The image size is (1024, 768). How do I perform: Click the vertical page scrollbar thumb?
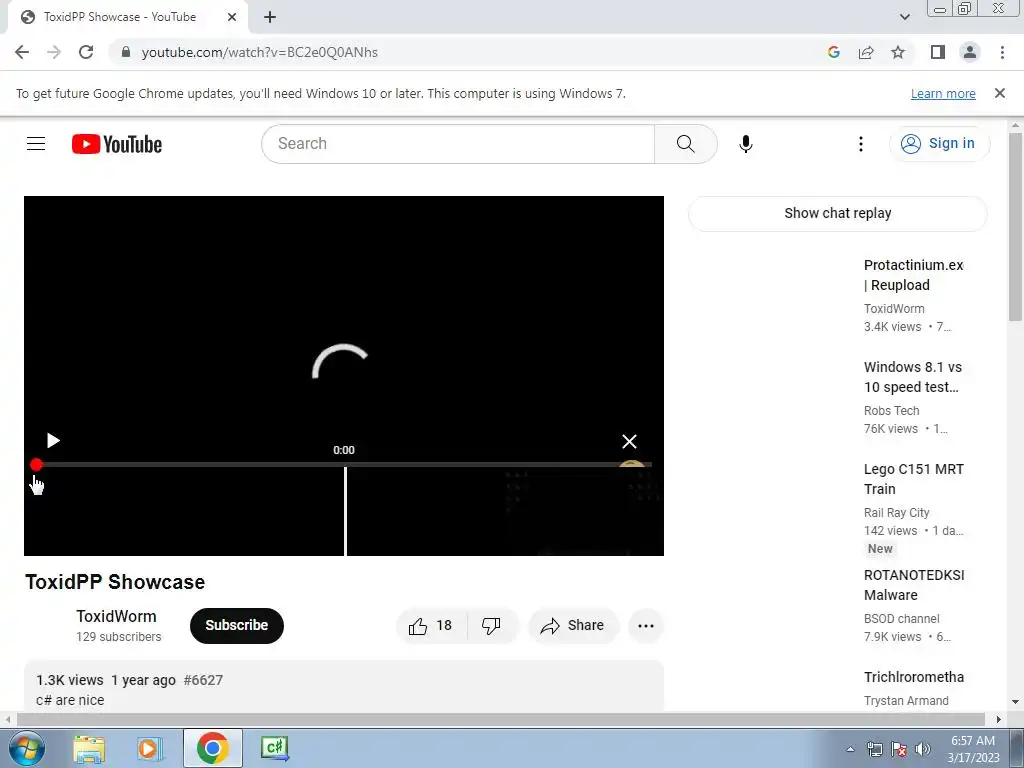point(1016,225)
